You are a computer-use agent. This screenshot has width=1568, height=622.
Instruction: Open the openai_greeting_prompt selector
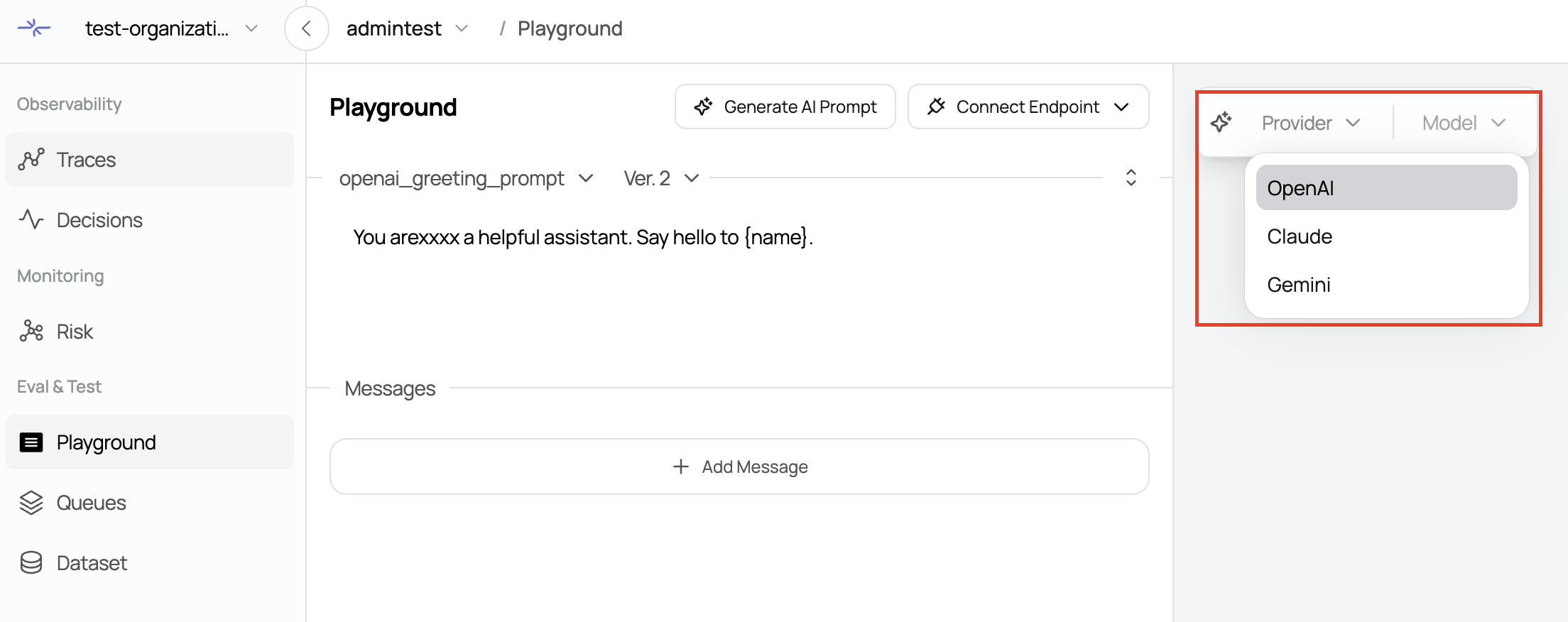coord(466,178)
